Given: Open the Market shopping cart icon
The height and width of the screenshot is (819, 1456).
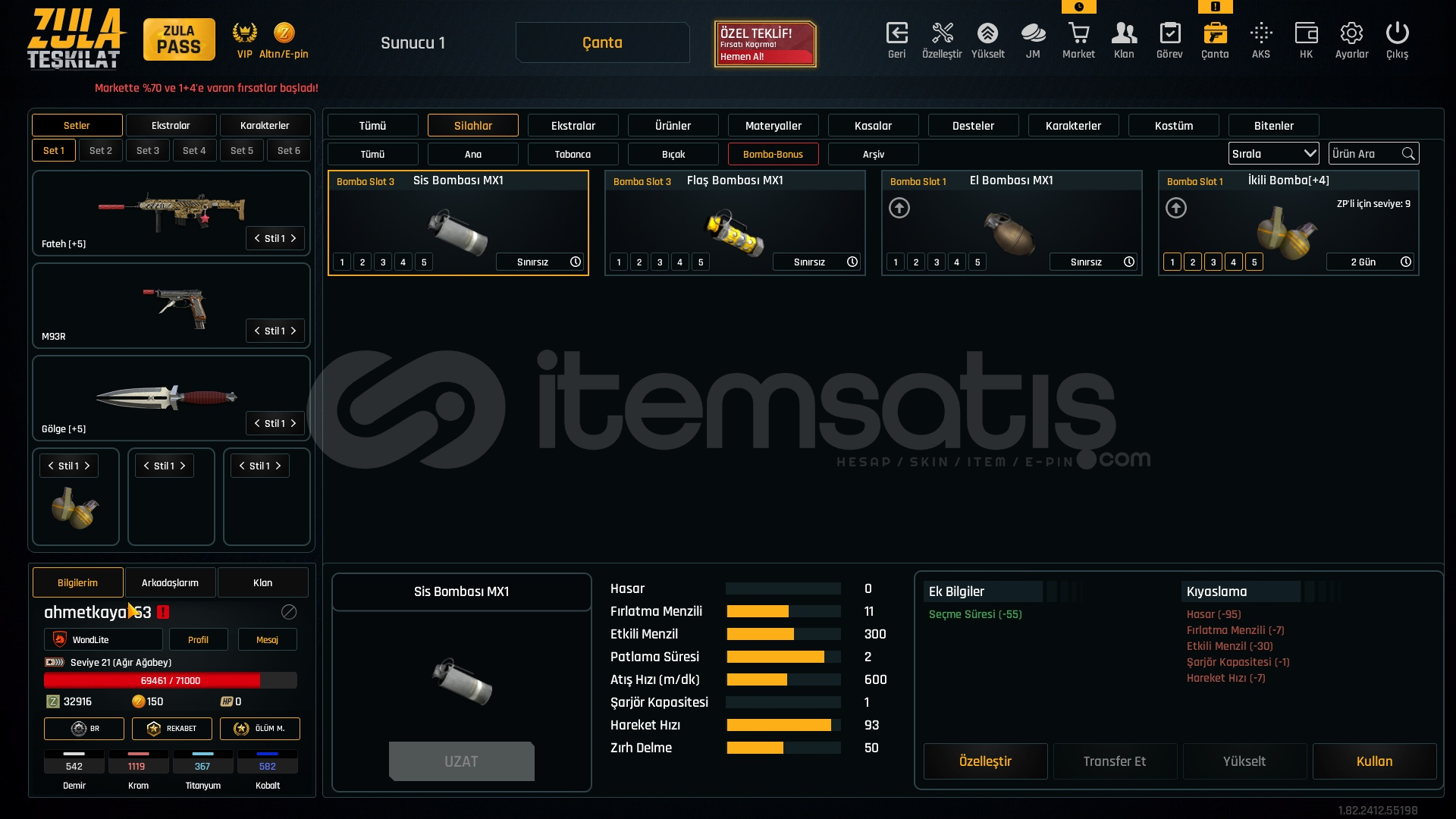Looking at the screenshot, I should click(x=1078, y=34).
